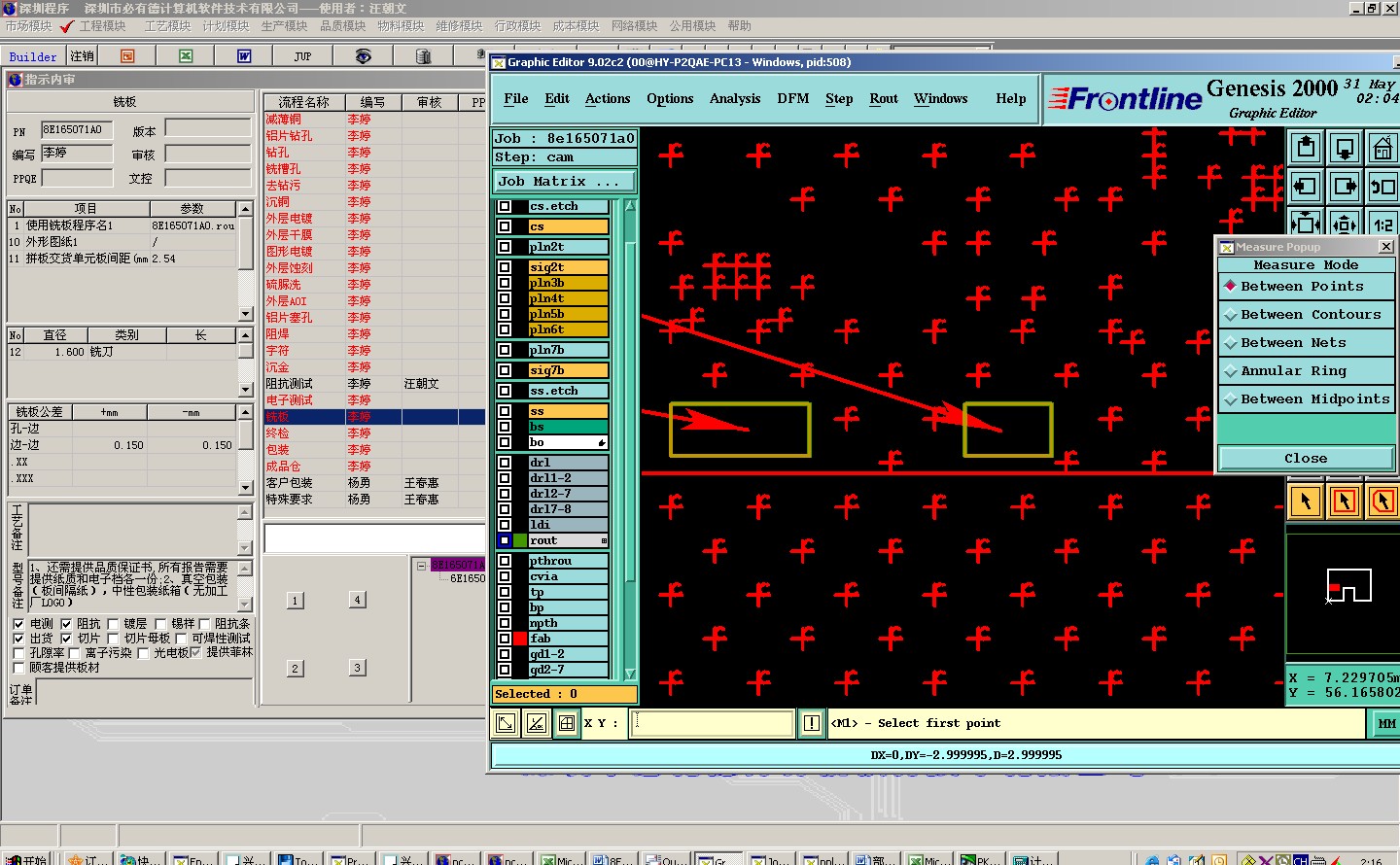Click the Word icon in Builder toolbar
The image size is (1400, 865).
click(244, 56)
